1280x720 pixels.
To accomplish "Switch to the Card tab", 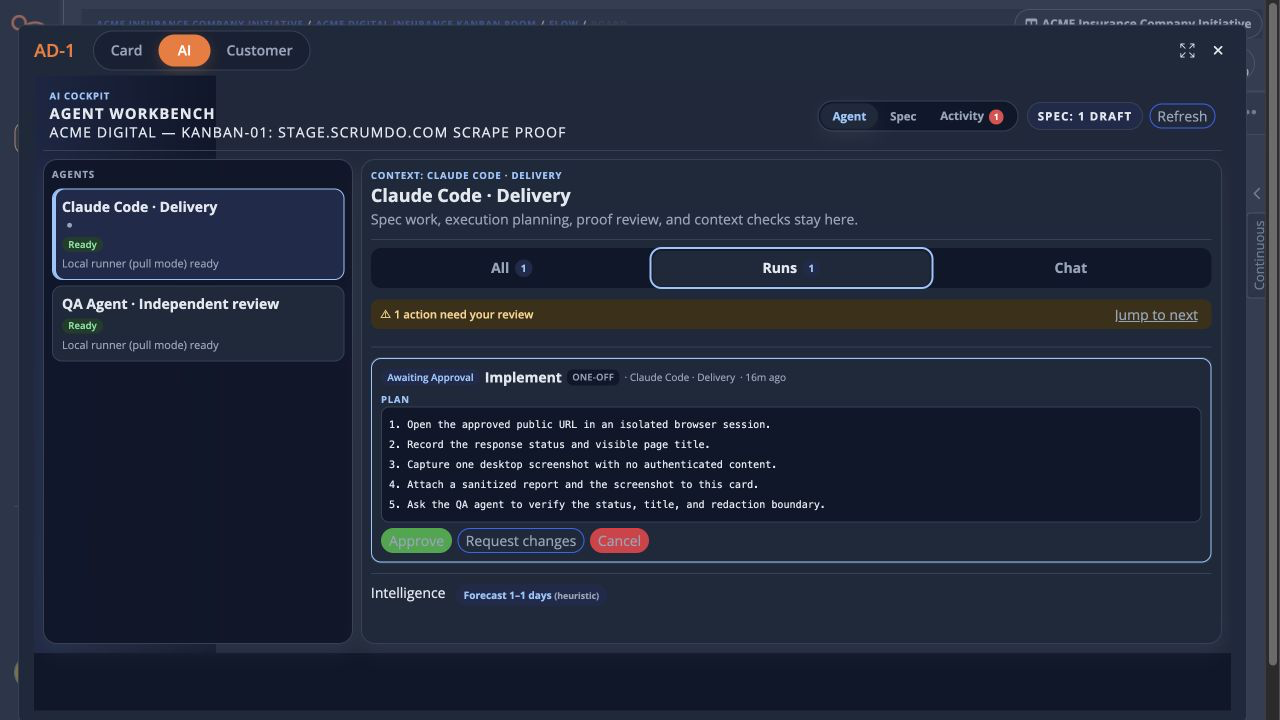I will (126, 50).
